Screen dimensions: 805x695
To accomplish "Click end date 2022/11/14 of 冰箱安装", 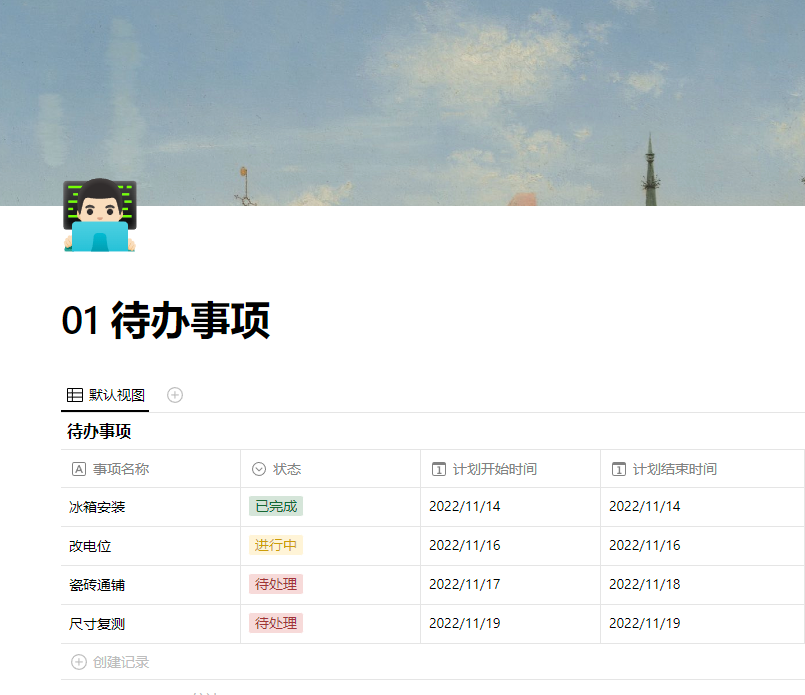I will click(x=644, y=506).
